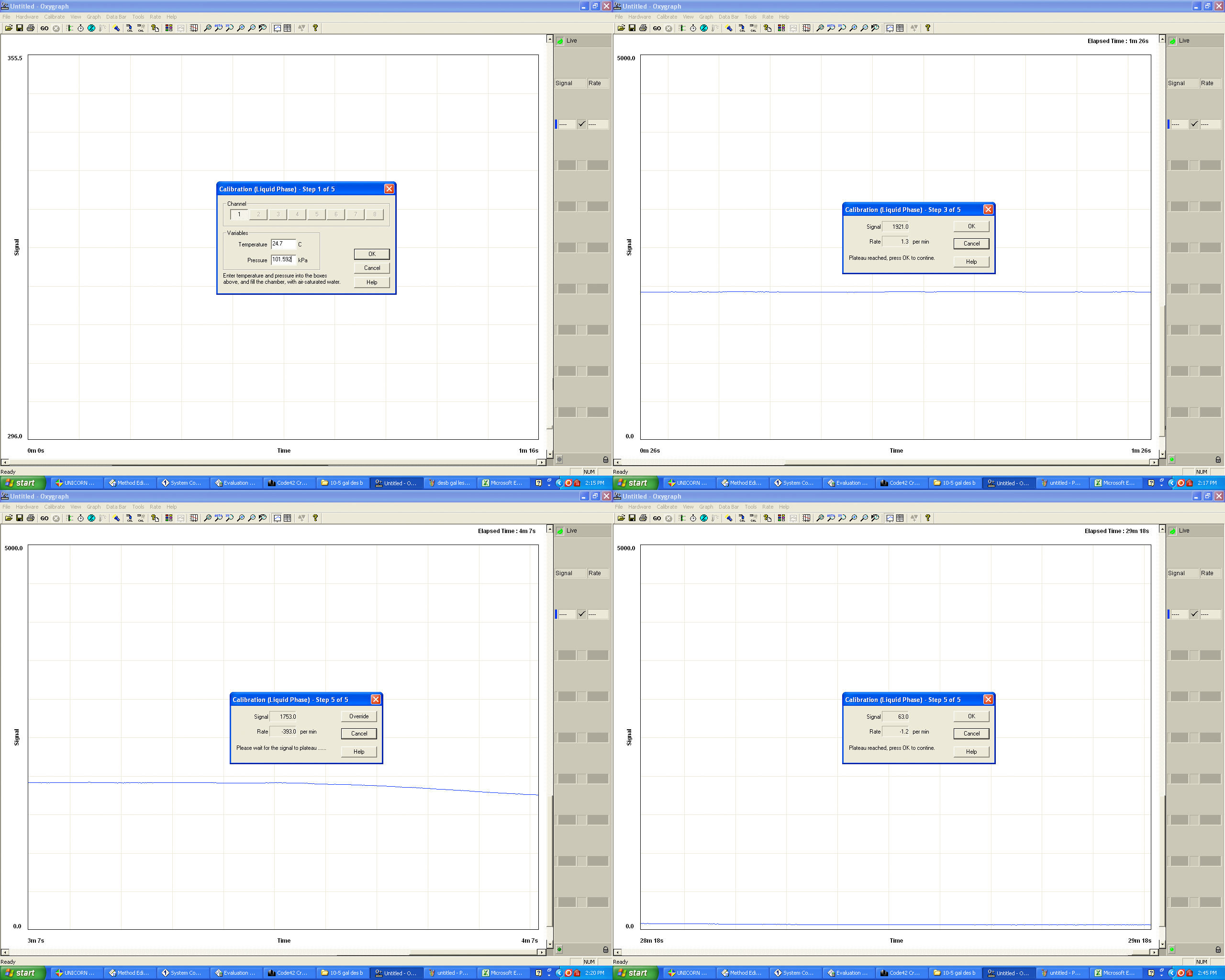Click the zoom-in magnifier in the 4m 7s window
Image resolution: width=1225 pixels, height=980 pixels.
[241, 518]
